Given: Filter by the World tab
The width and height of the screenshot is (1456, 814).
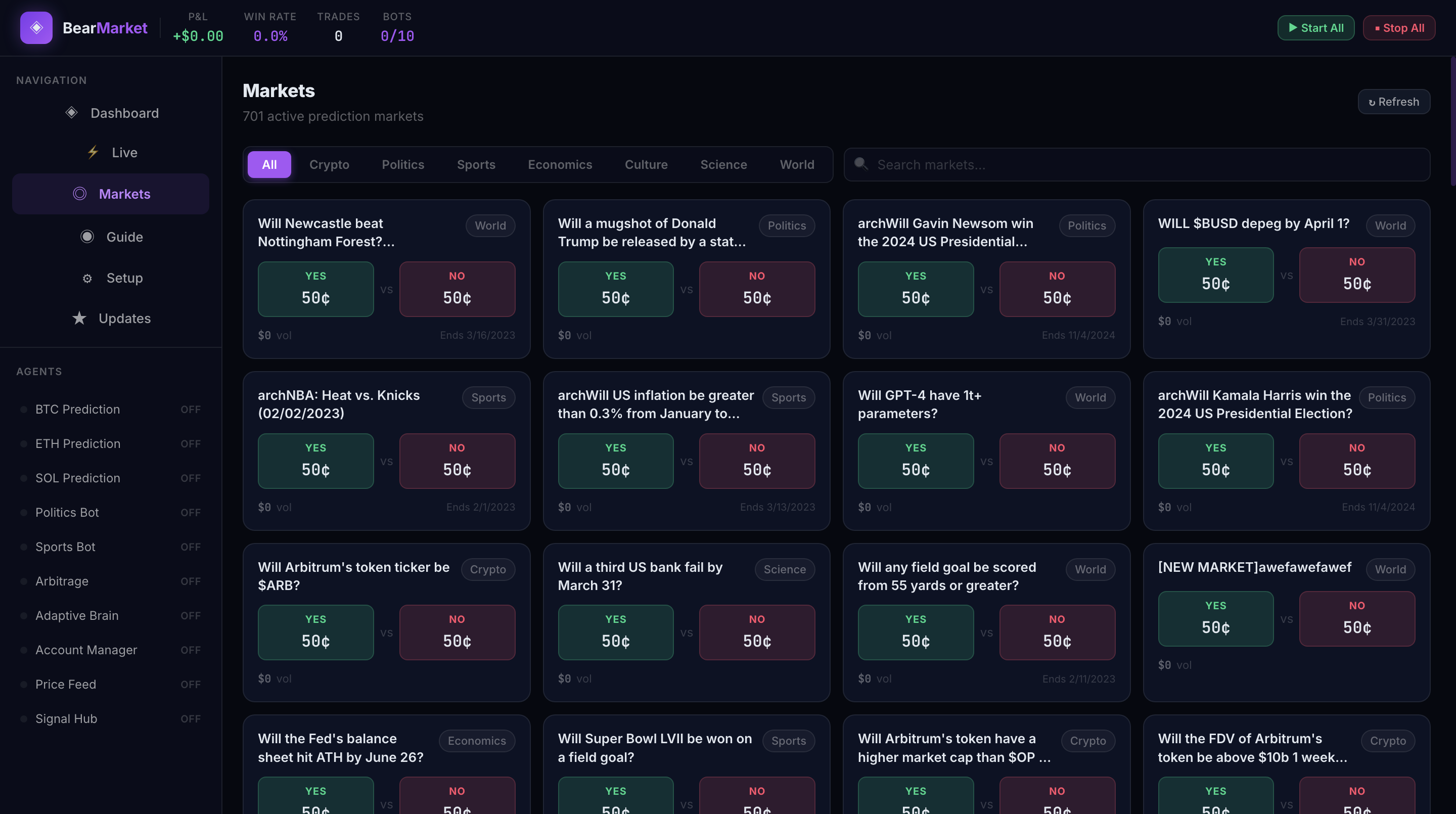Looking at the screenshot, I should pyautogui.click(x=797, y=164).
